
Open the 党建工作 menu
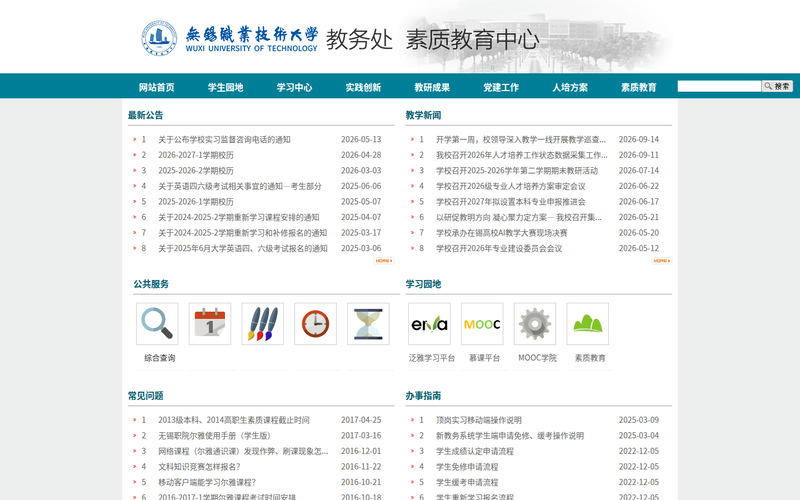click(x=501, y=87)
